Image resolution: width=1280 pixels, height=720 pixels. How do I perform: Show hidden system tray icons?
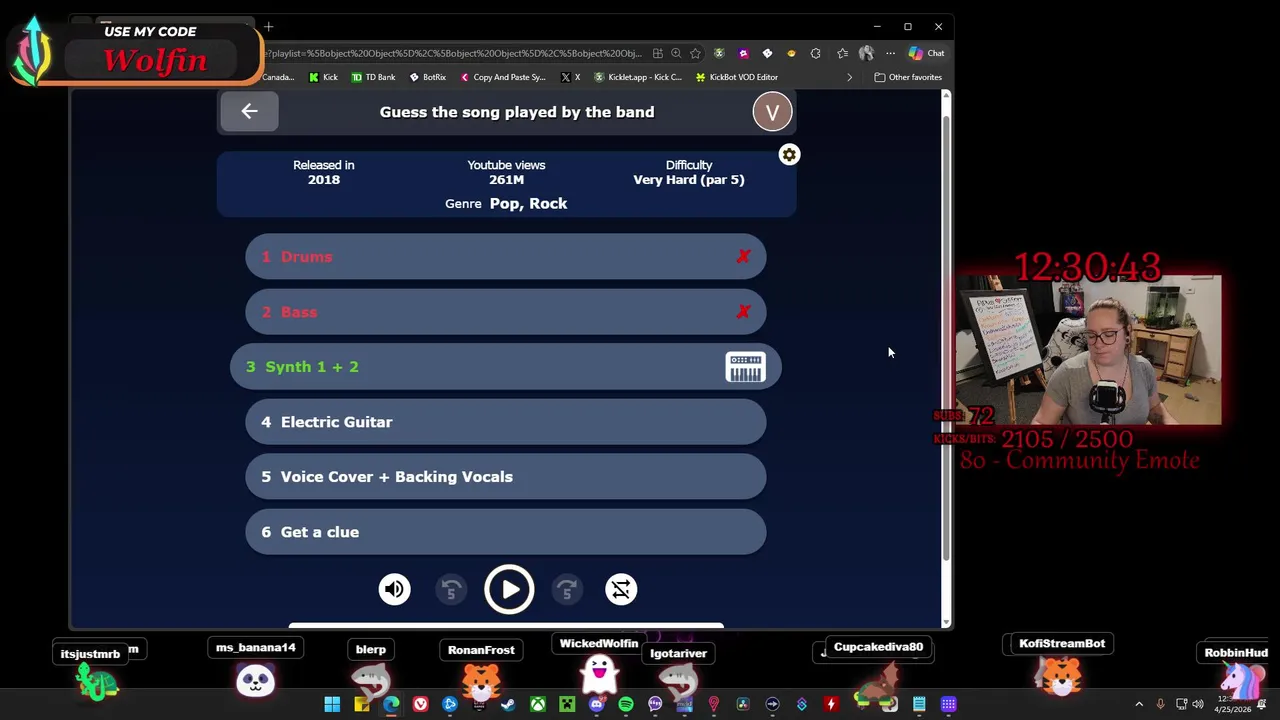[1139, 705]
